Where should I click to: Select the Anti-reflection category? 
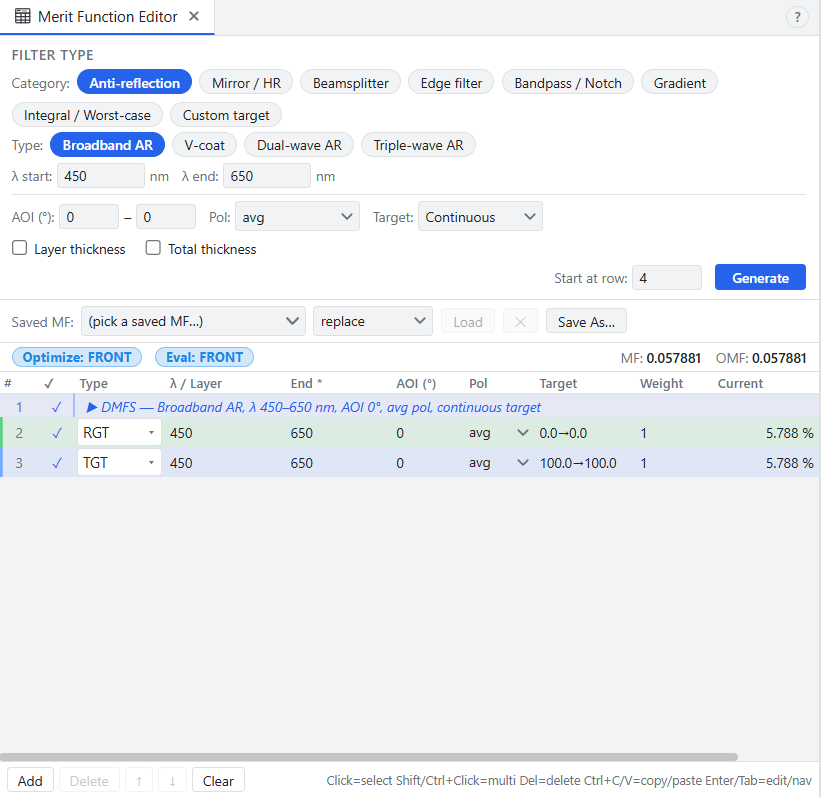click(x=134, y=83)
